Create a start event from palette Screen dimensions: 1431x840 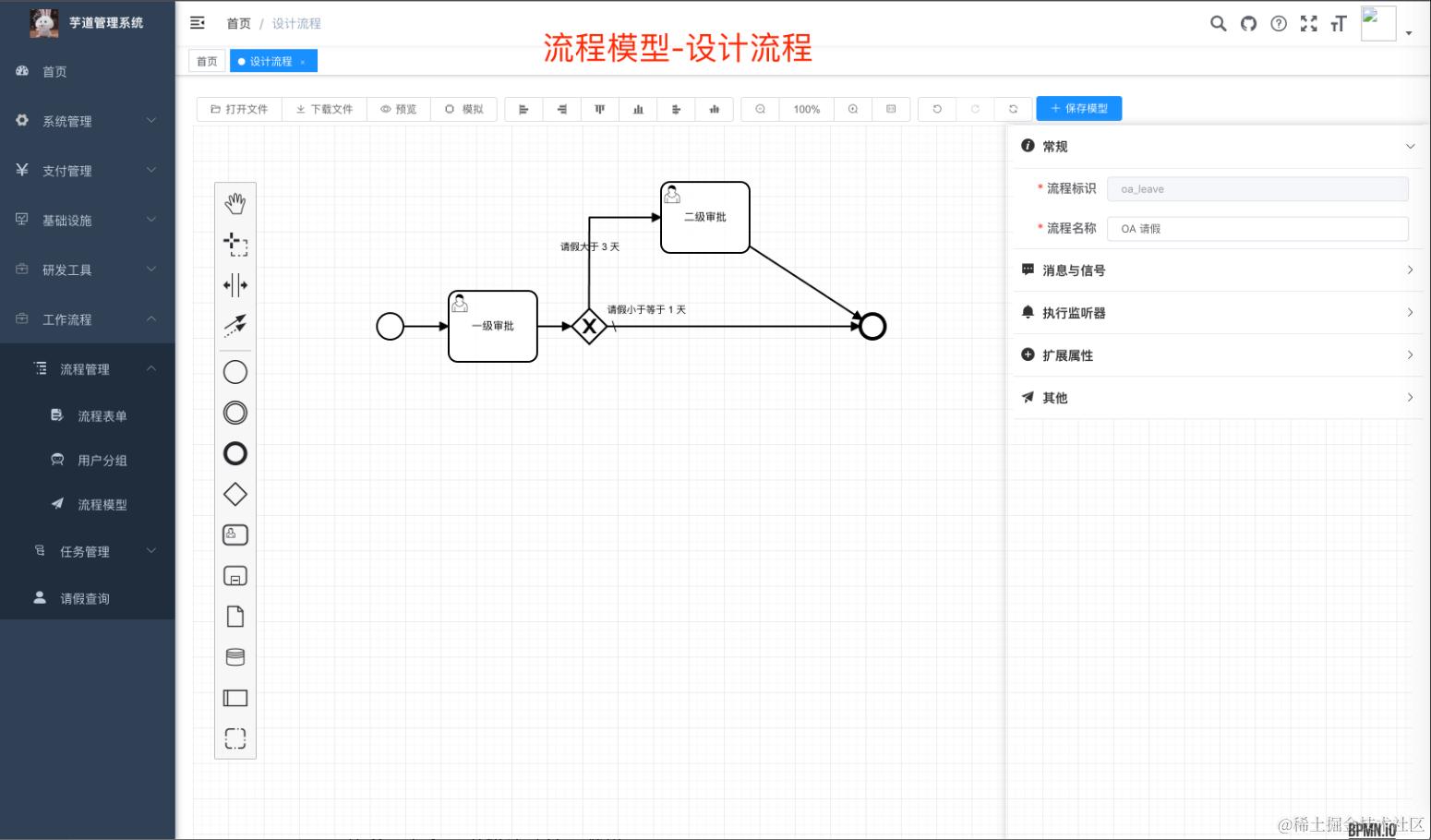[235, 372]
